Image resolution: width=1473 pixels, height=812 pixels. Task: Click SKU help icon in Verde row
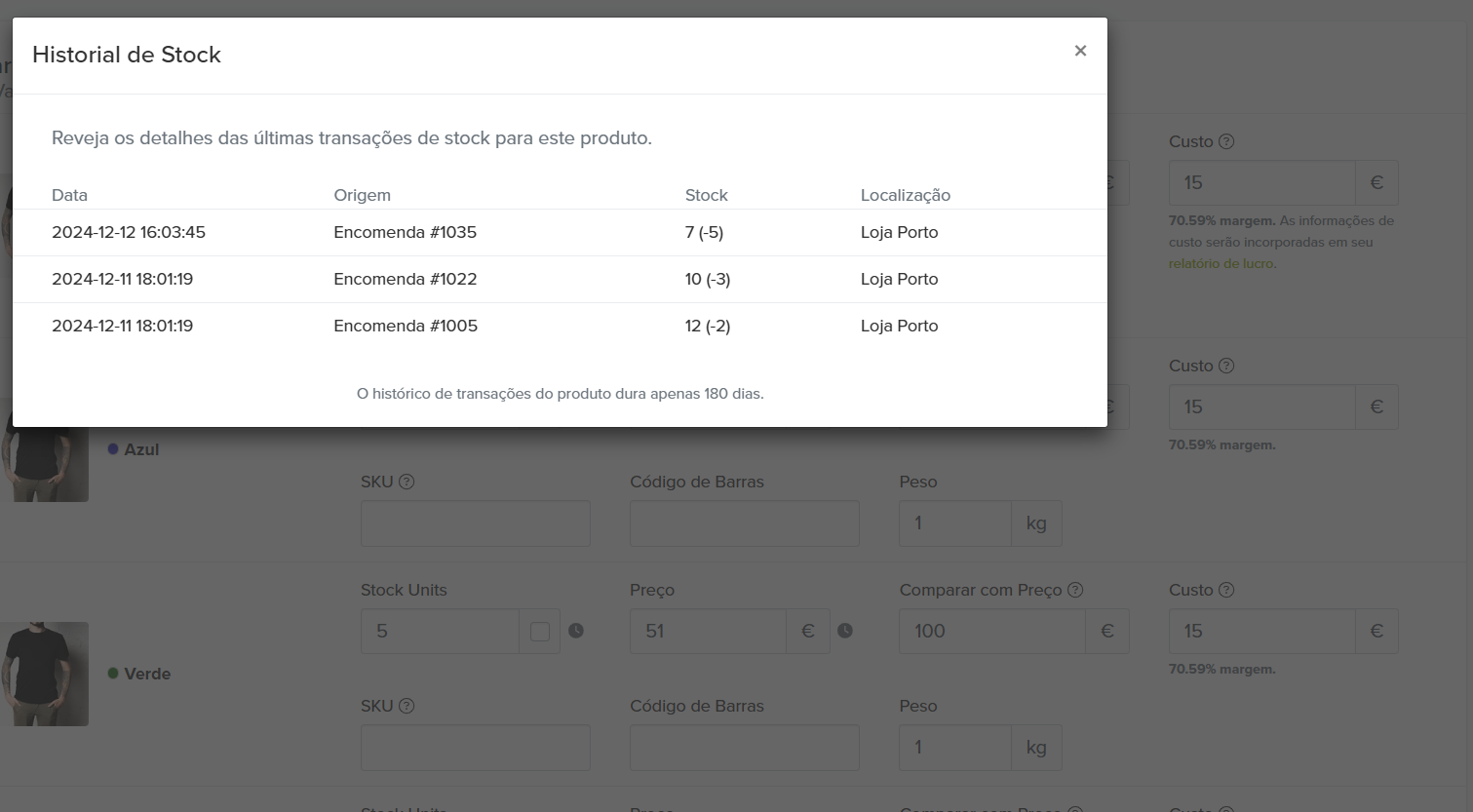click(407, 706)
